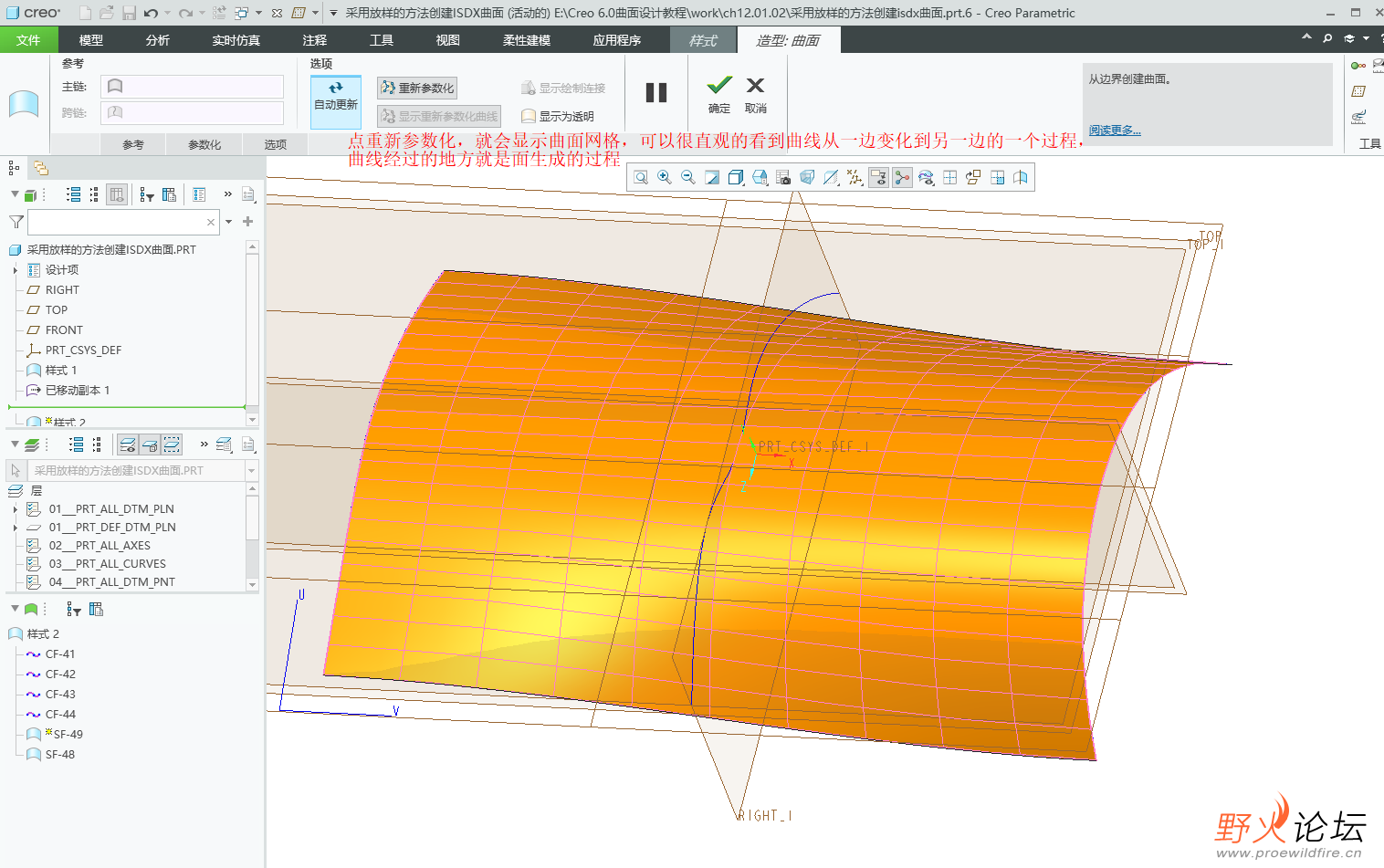
Task: Open the filter search dropdown arrow
Action: tap(228, 222)
